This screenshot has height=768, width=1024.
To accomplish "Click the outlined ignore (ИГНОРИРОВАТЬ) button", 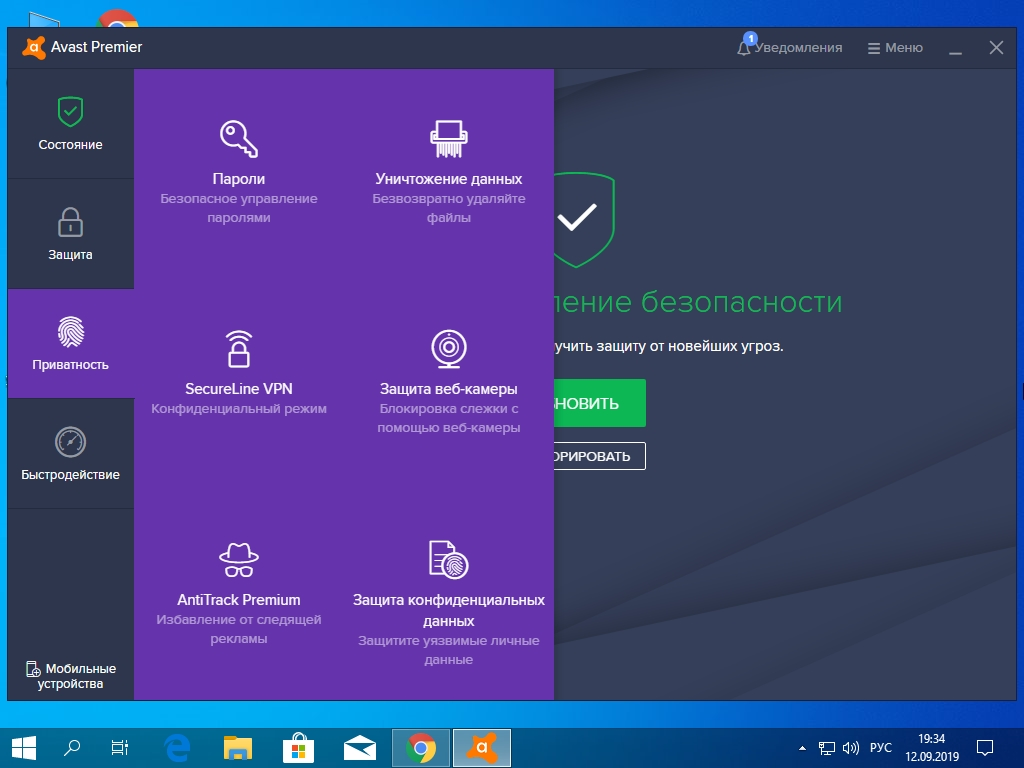I will (x=600, y=456).
